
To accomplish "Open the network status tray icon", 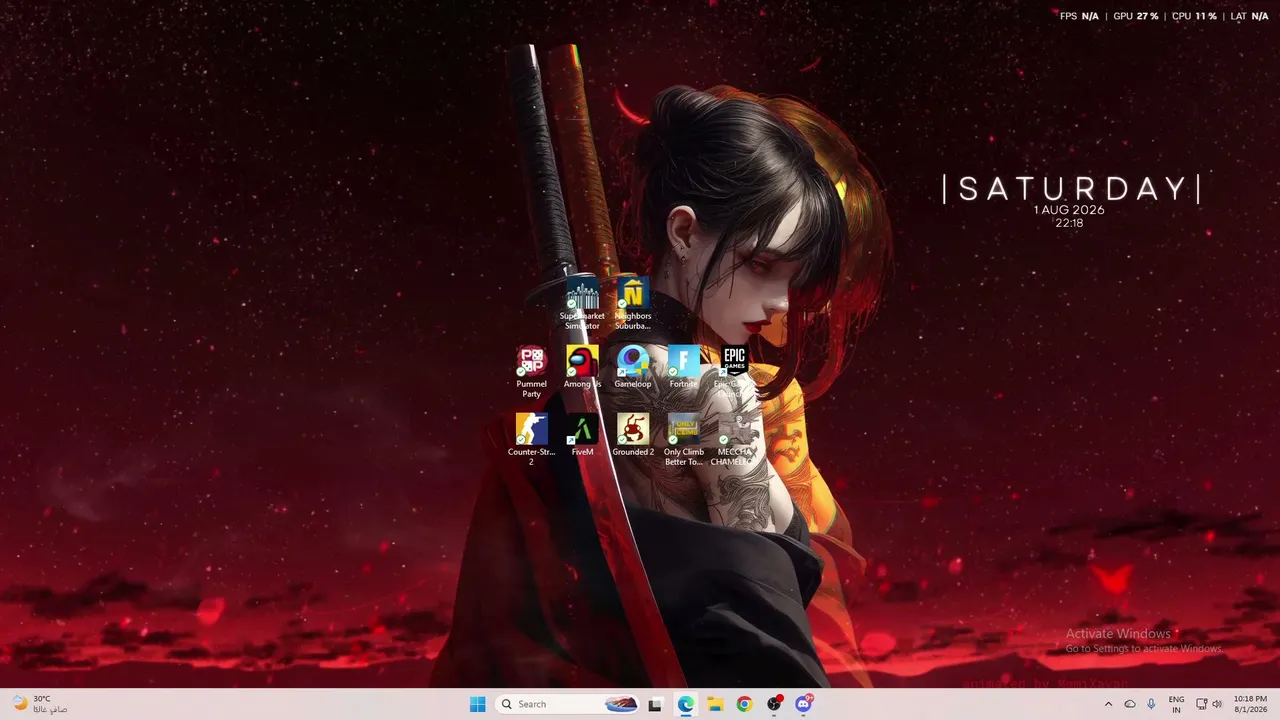I will [x=1202, y=704].
